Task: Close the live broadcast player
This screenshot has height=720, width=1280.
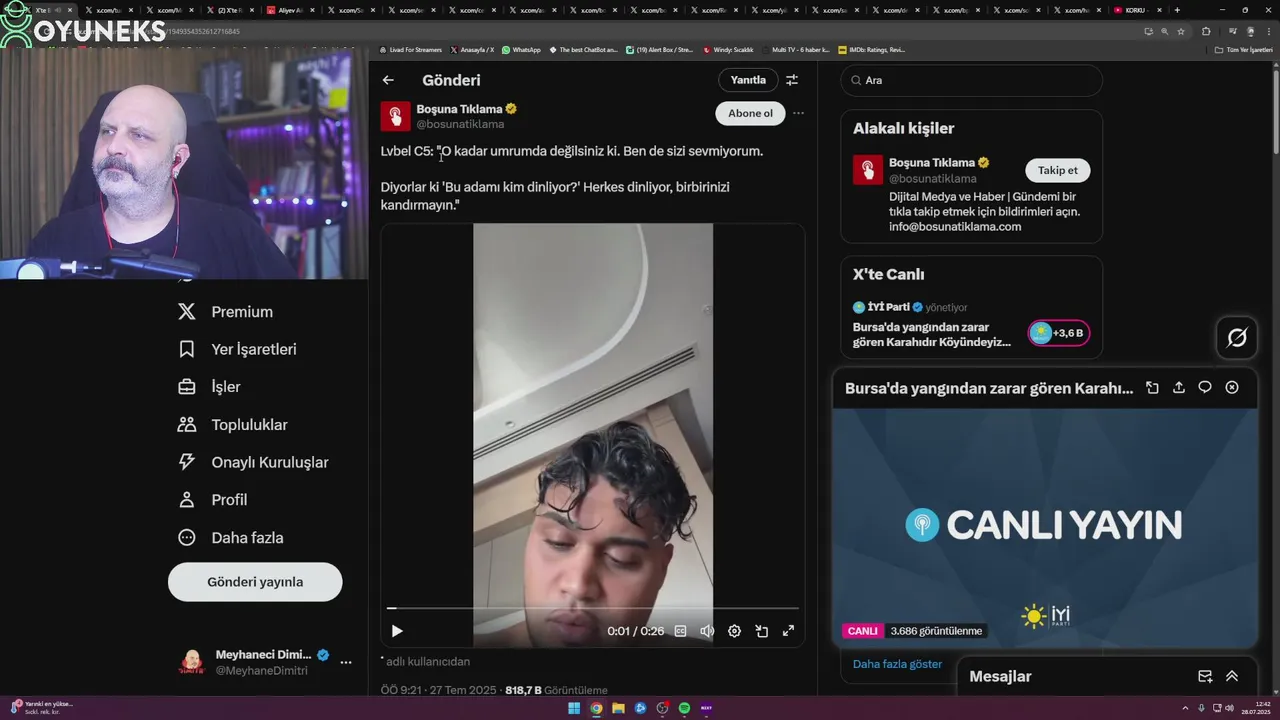Action: [1232, 388]
